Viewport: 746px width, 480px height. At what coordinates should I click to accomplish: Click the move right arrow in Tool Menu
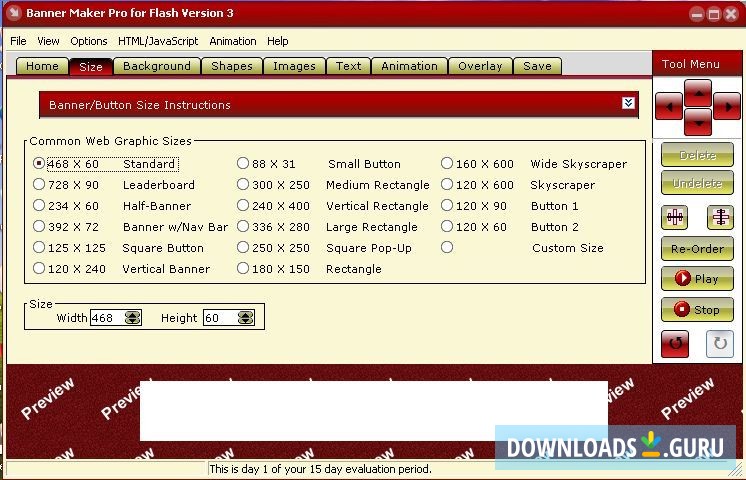point(727,107)
